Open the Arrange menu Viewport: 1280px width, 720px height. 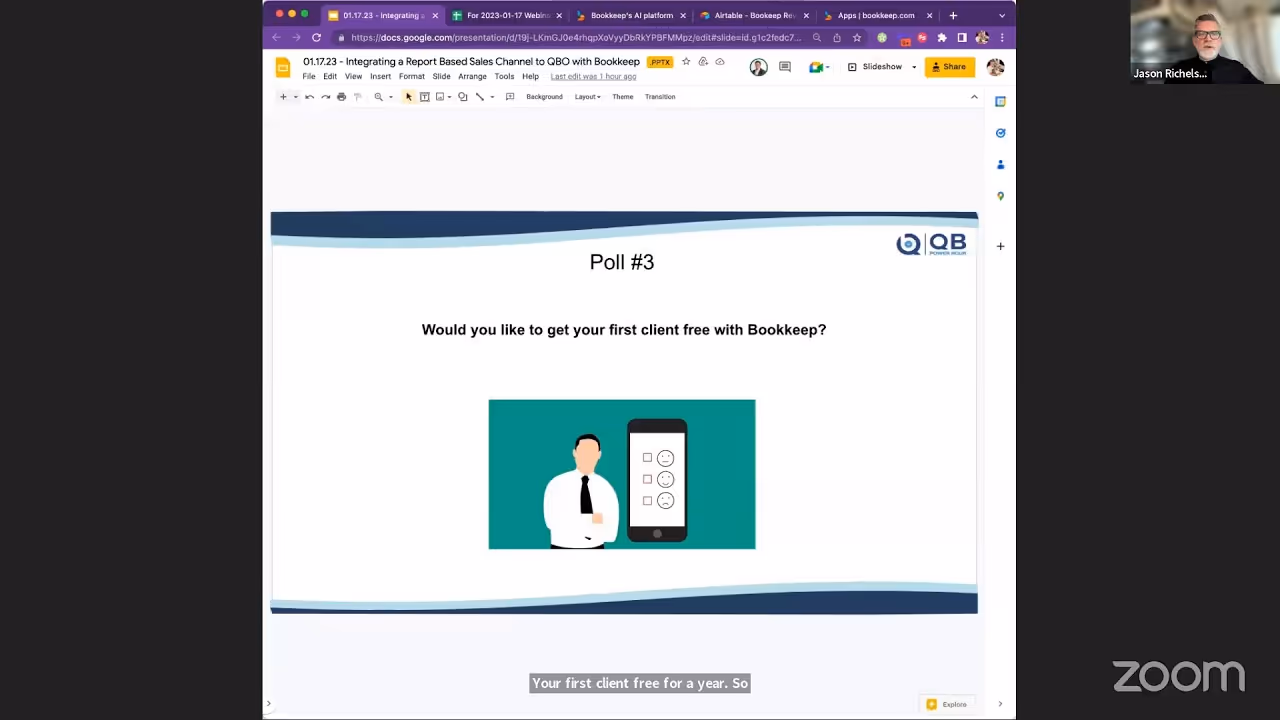tap(472, 77)
